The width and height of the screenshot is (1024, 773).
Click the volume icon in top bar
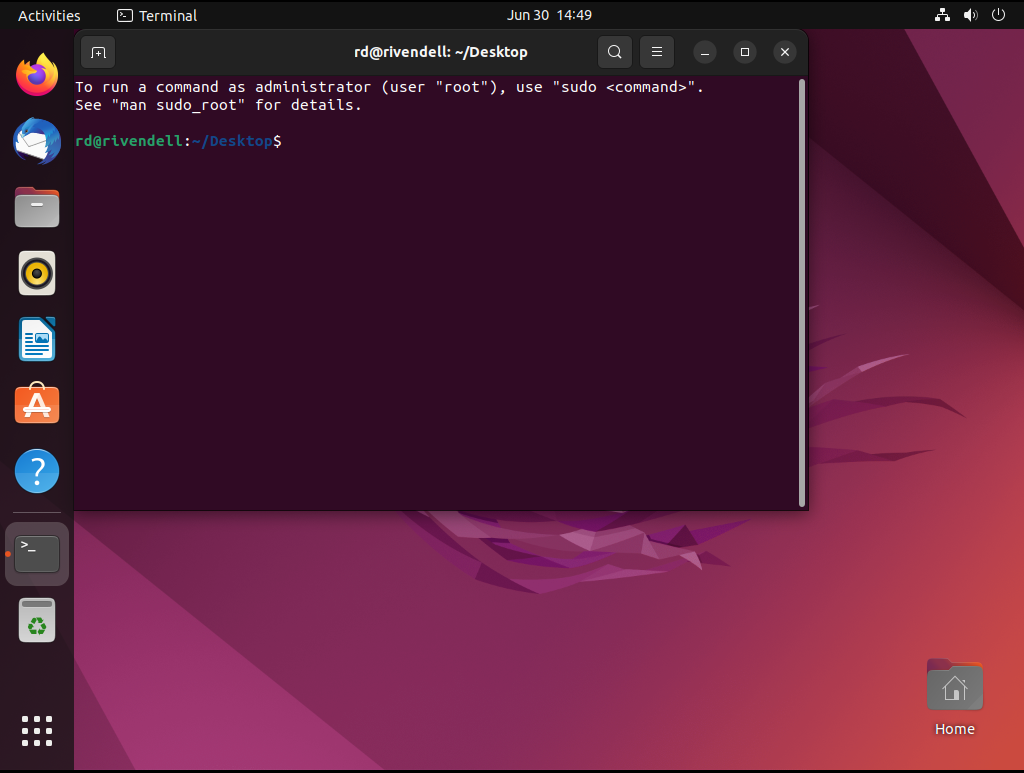coord(970,15)
